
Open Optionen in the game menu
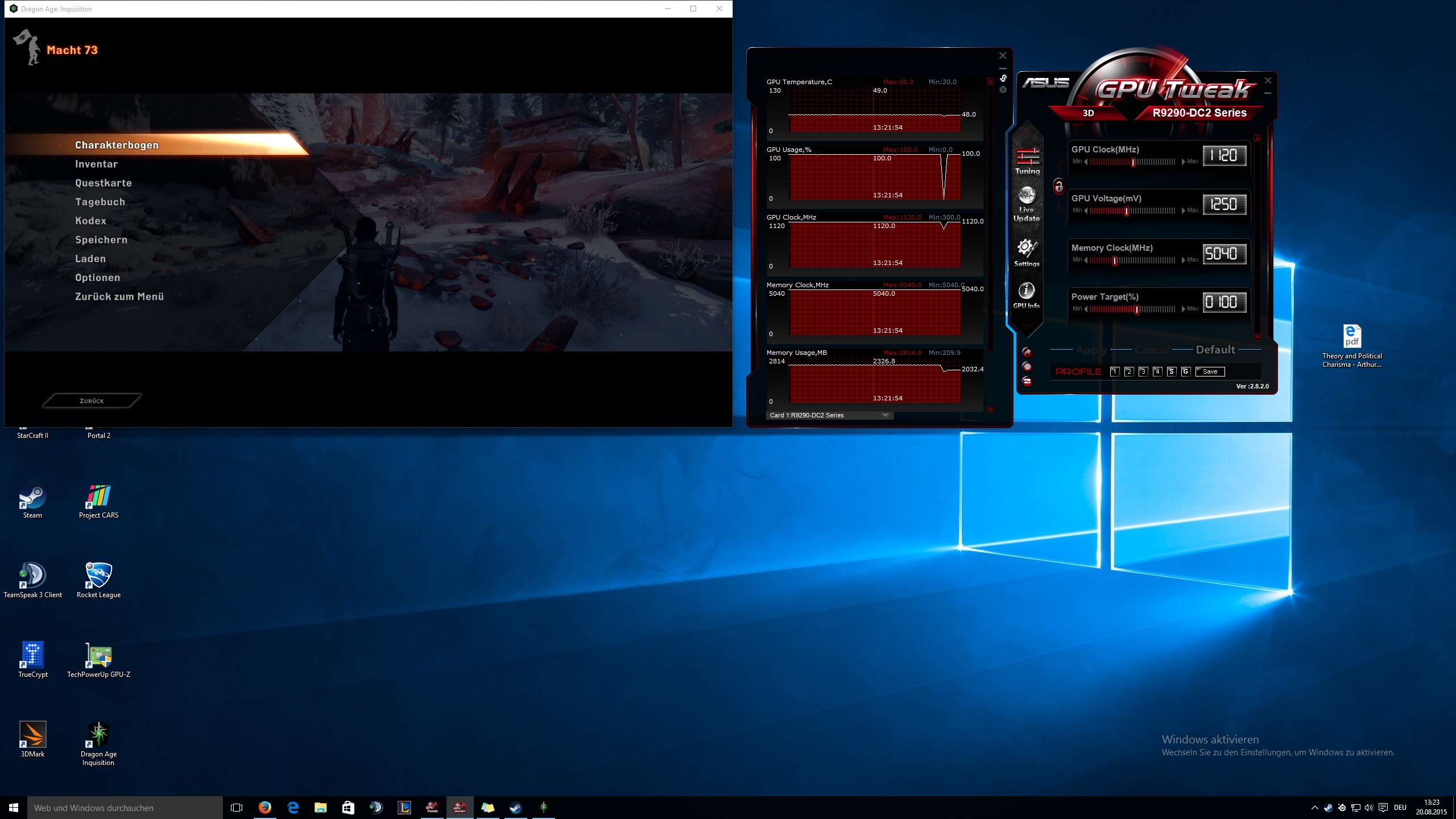click(x=97, y=278)
